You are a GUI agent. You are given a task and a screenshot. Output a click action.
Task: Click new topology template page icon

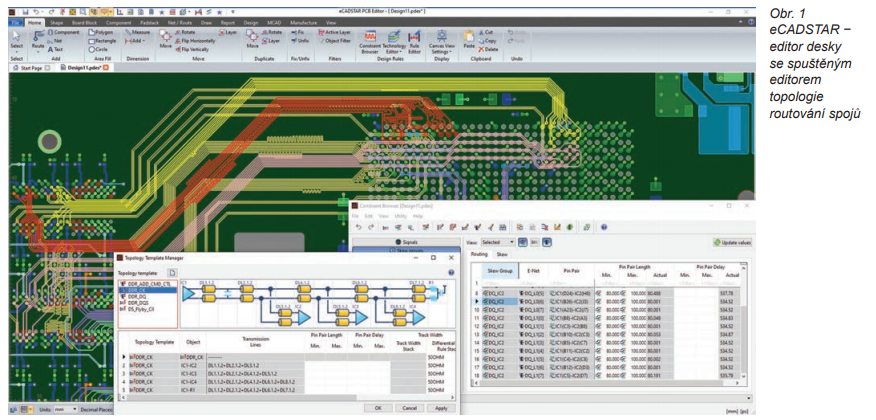coord(173,272)
